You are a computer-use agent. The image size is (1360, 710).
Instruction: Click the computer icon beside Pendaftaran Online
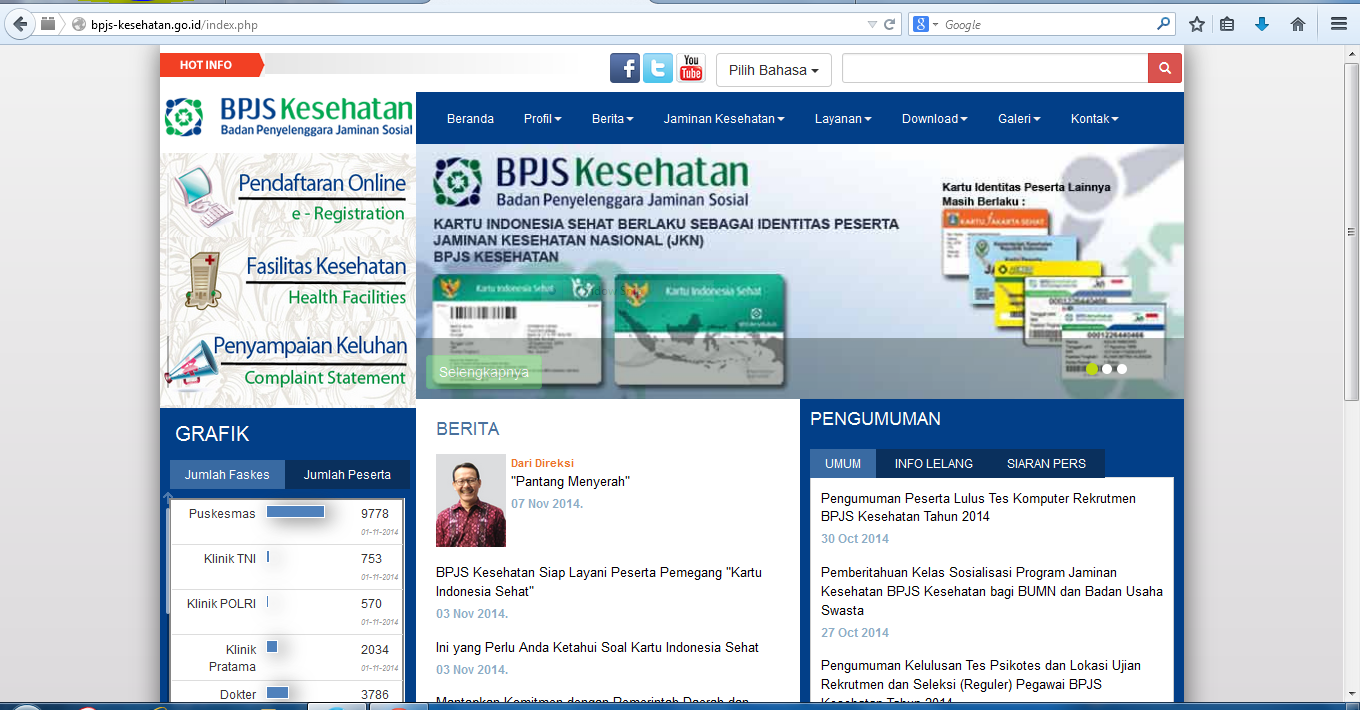click(x=204, y=197)
